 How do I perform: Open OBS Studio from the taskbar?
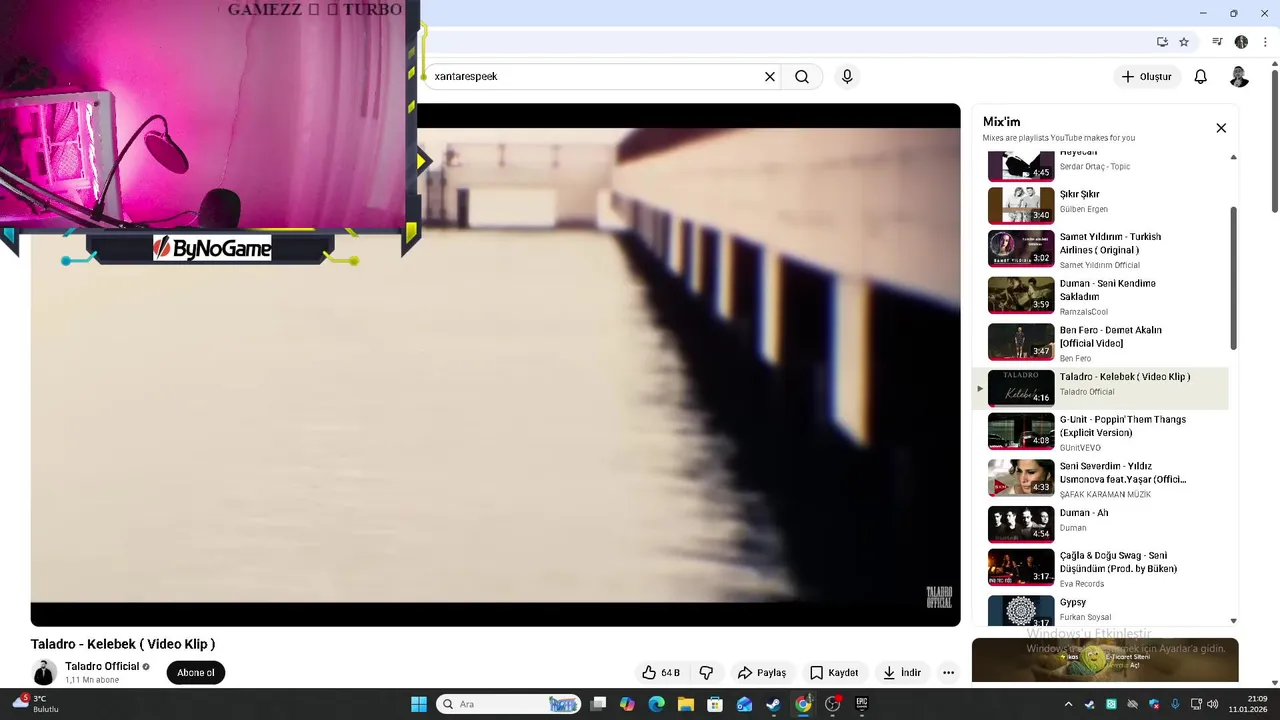832,704
